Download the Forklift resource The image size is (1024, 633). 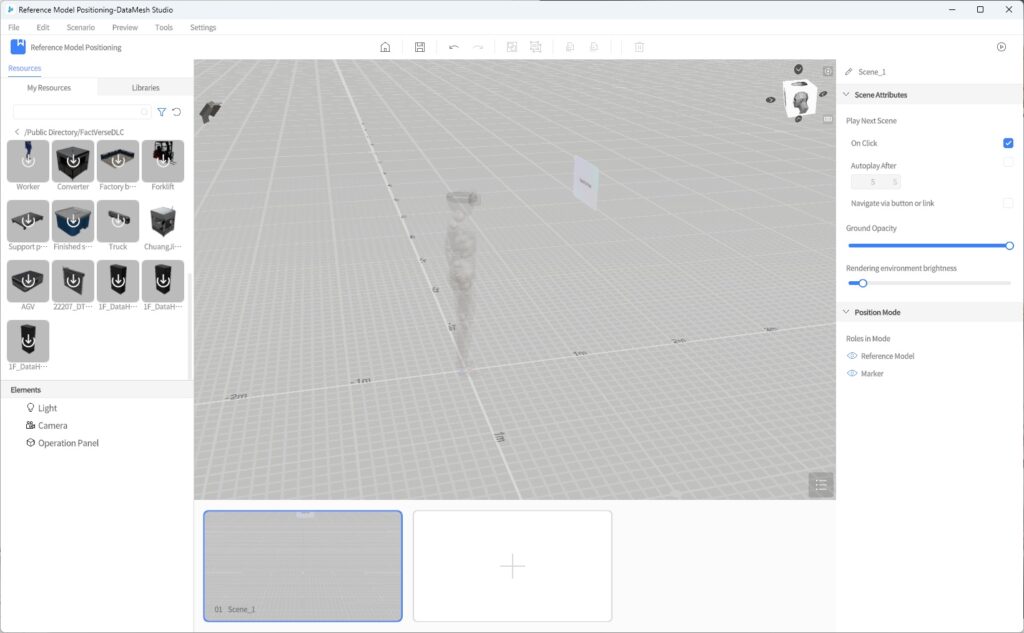pyautogui.click(x=162, y=162)
